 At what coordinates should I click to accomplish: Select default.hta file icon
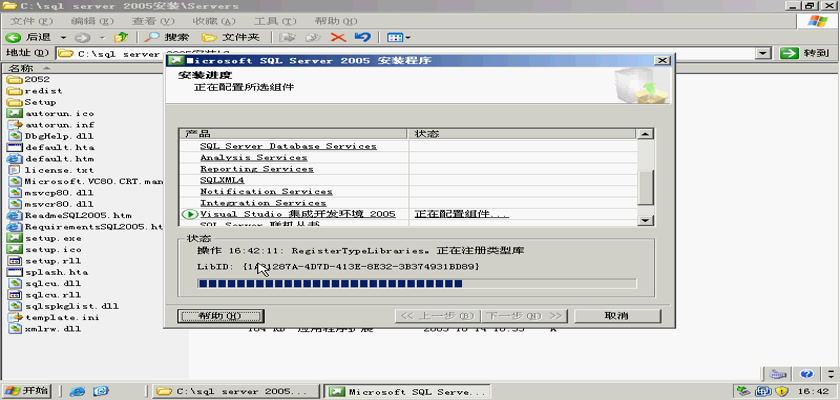coord(15,147)
